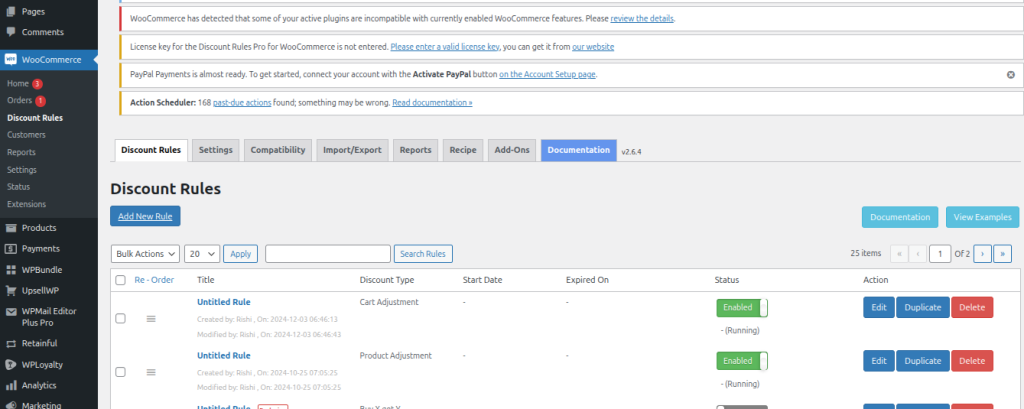This screenshot has width=1024, height=409.
Task: Click the Add New Rule button
Action: point(145,216)
